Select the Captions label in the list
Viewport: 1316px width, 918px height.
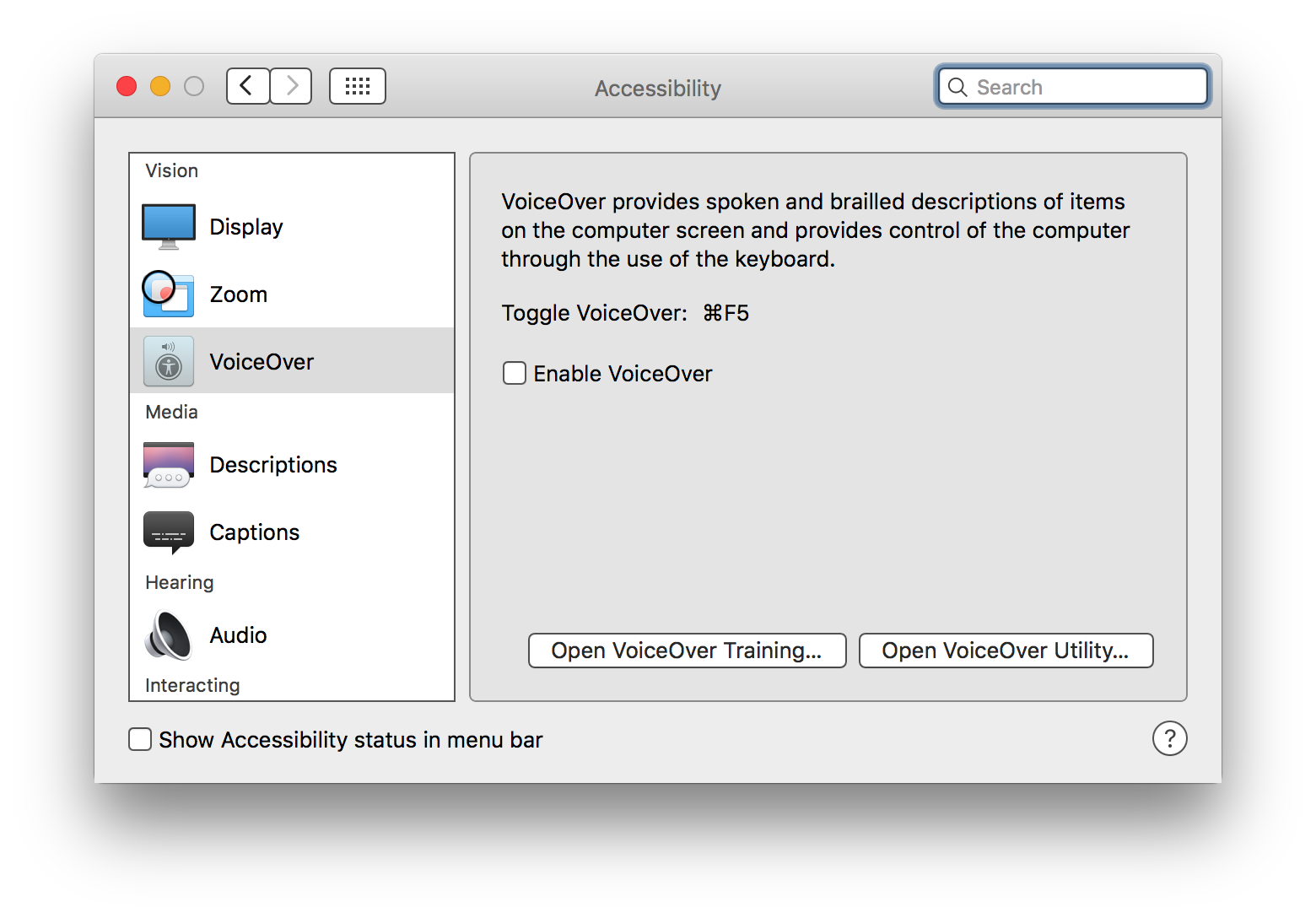[x=255, y=532]
